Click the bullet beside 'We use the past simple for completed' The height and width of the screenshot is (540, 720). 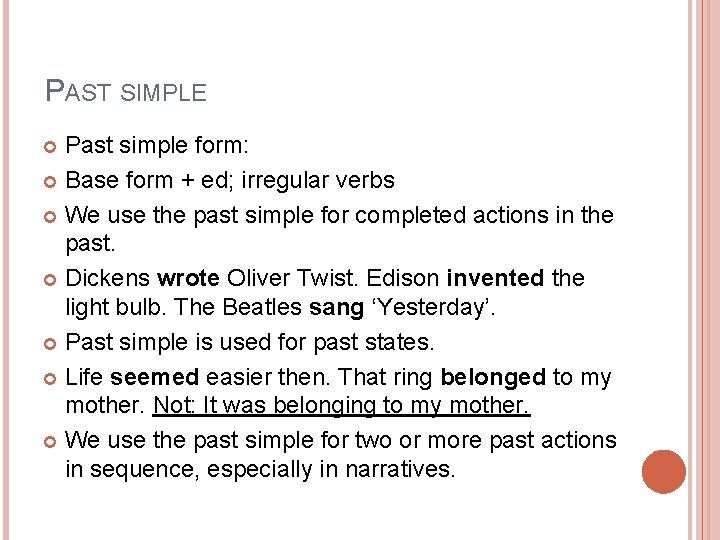pyautogui.click(x=50, y=216)
